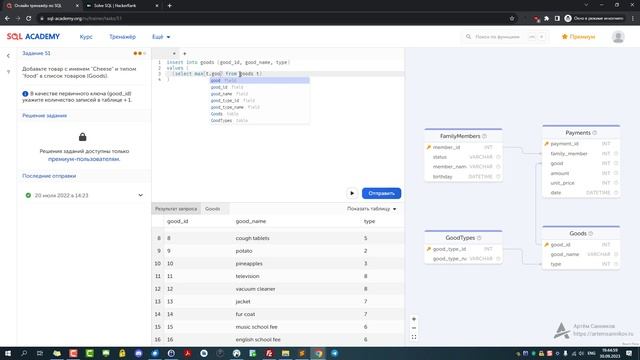The image size is (640, 360).
Task: Open a new browser tab
Action: coord(169,6)
